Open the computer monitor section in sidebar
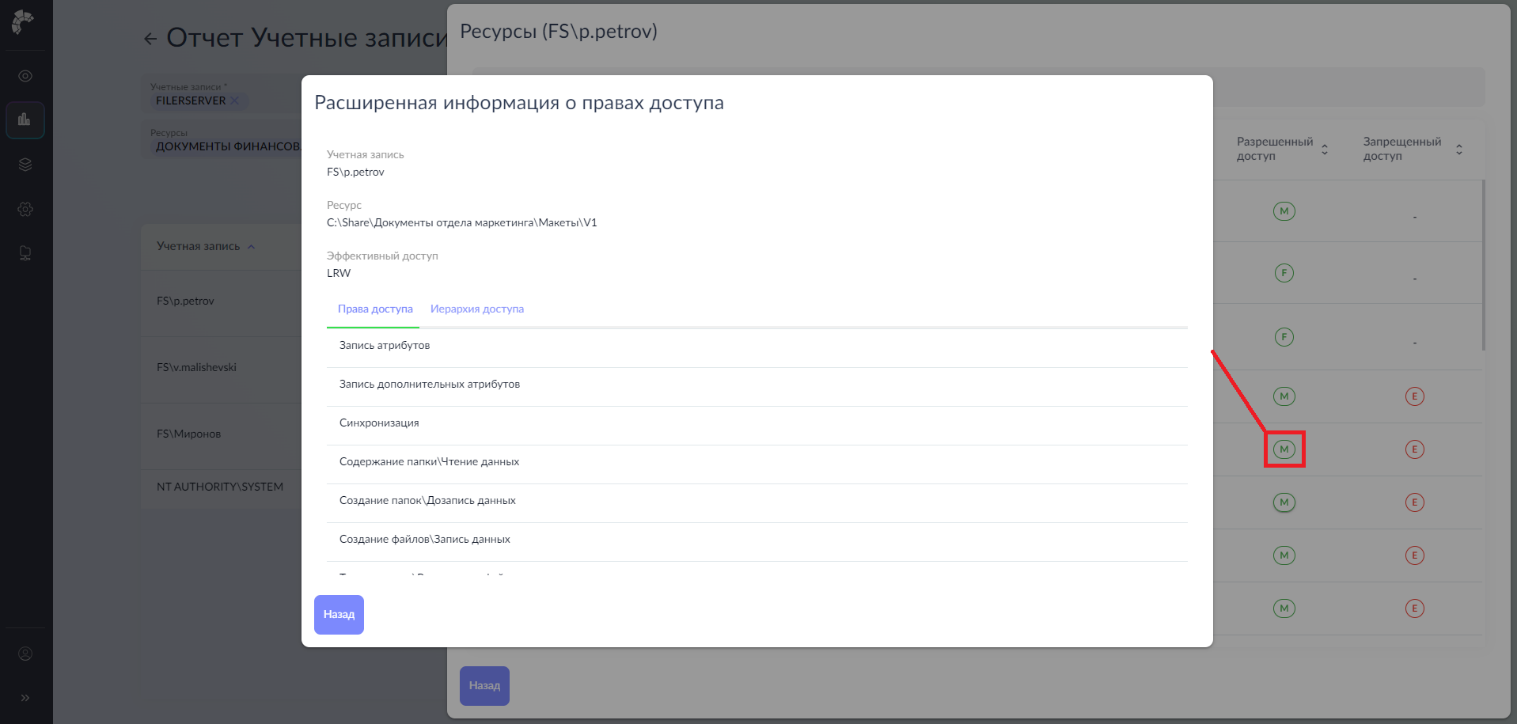Viewport: 1517px width, 724px height. click(x=26, y=253)
